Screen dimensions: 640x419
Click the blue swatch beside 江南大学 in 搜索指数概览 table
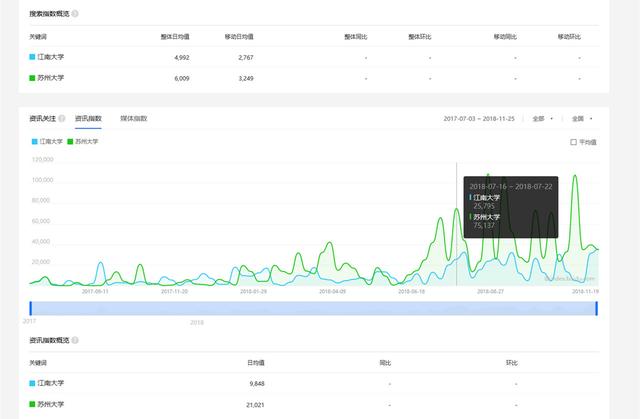(x=32, y=57)
